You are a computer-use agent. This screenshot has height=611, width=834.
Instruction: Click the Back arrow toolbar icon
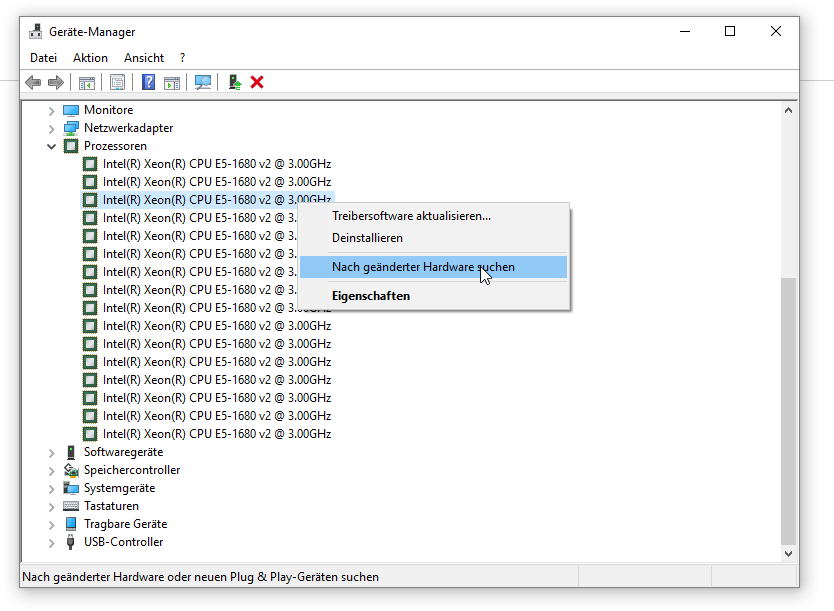pos(33,82)
